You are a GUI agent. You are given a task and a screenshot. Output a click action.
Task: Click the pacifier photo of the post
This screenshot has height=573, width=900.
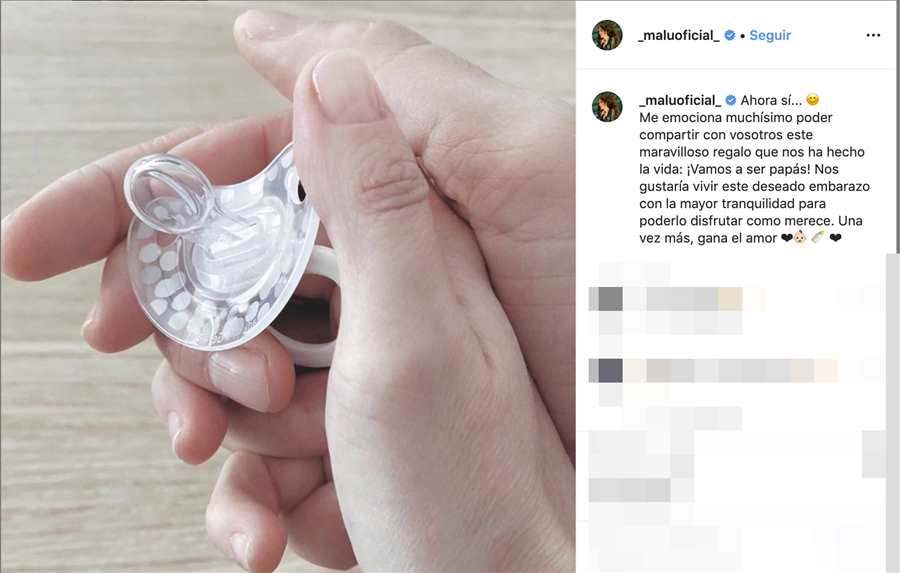pos(288,286)
